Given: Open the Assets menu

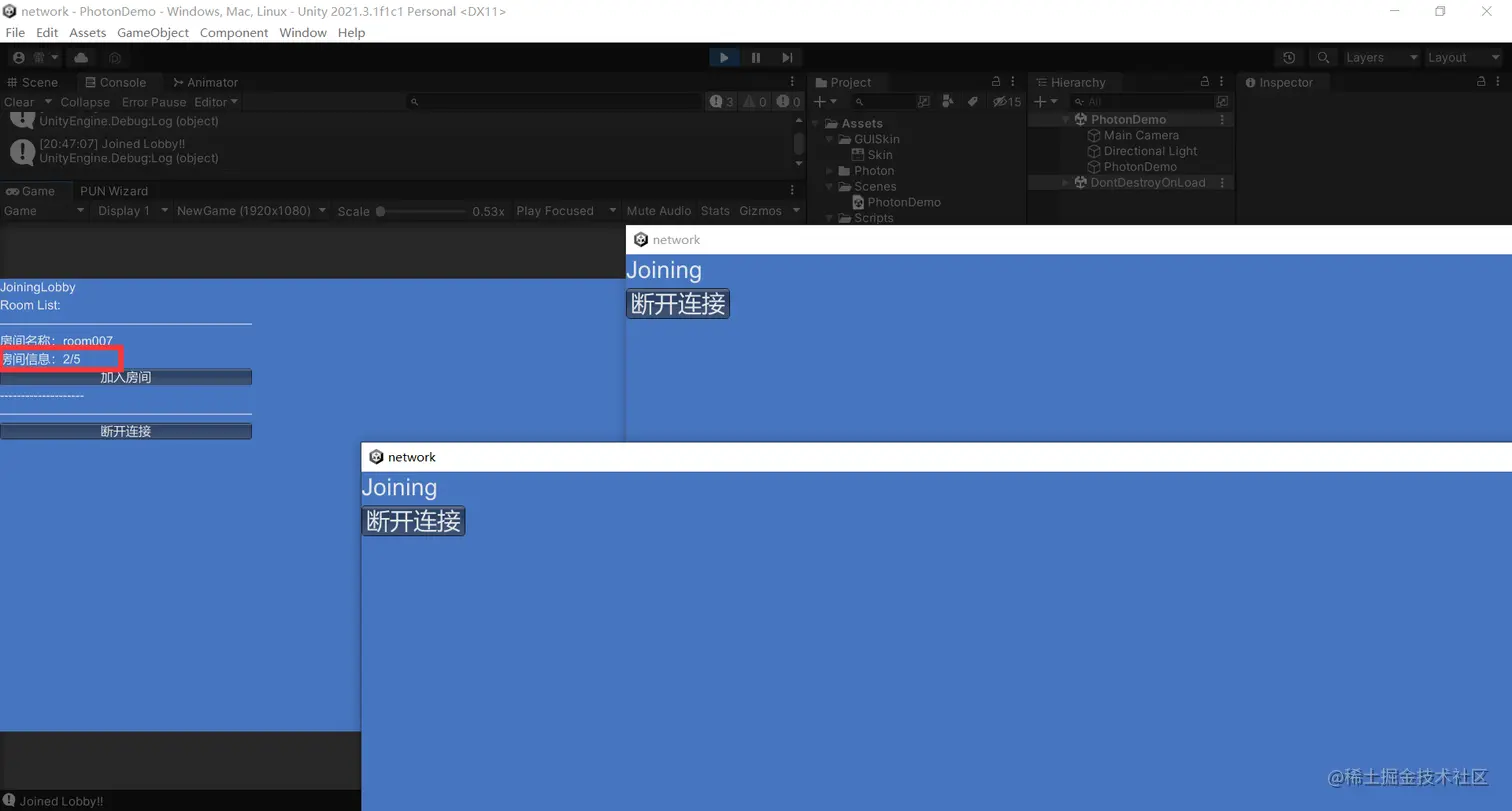Looking at the screenshot, I should (87, 33).
